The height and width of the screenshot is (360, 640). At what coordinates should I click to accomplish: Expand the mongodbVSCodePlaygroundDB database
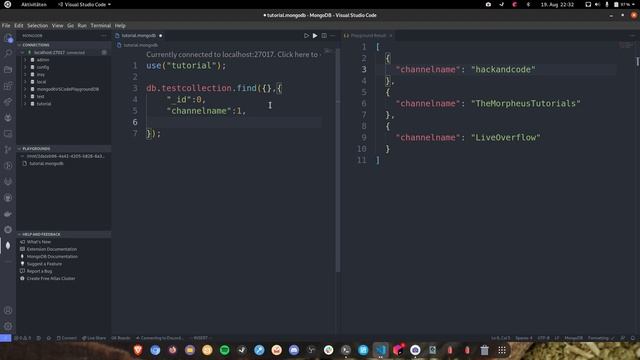point(26,89)
